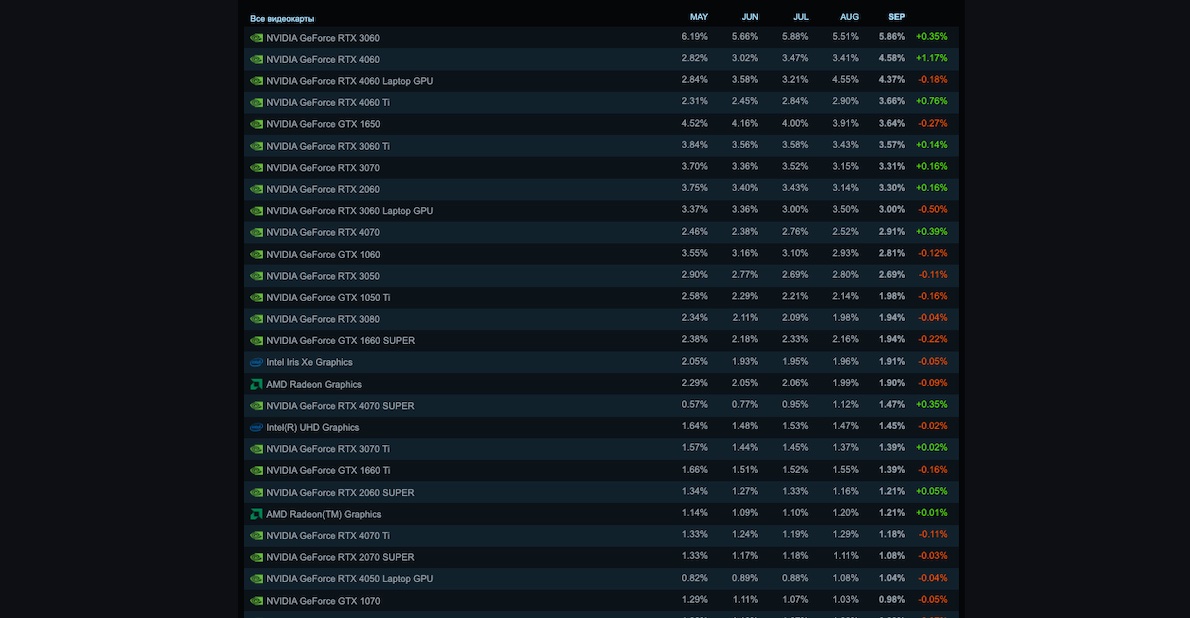Open NVIDIA GeForce RTX 4060 Laptop GPU row

(x=349, y=81)
